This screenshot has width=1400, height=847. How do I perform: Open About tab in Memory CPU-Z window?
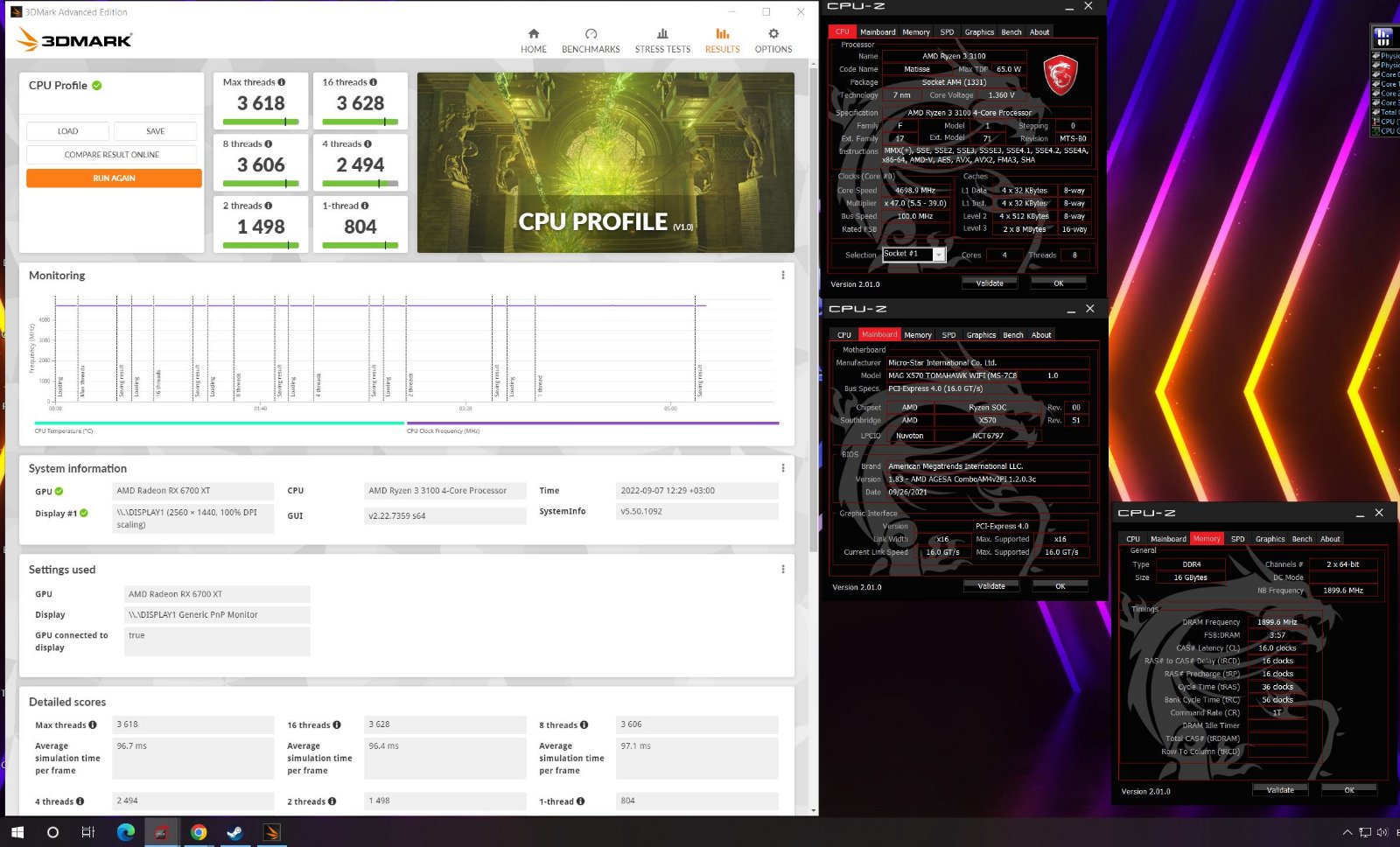1330,538
